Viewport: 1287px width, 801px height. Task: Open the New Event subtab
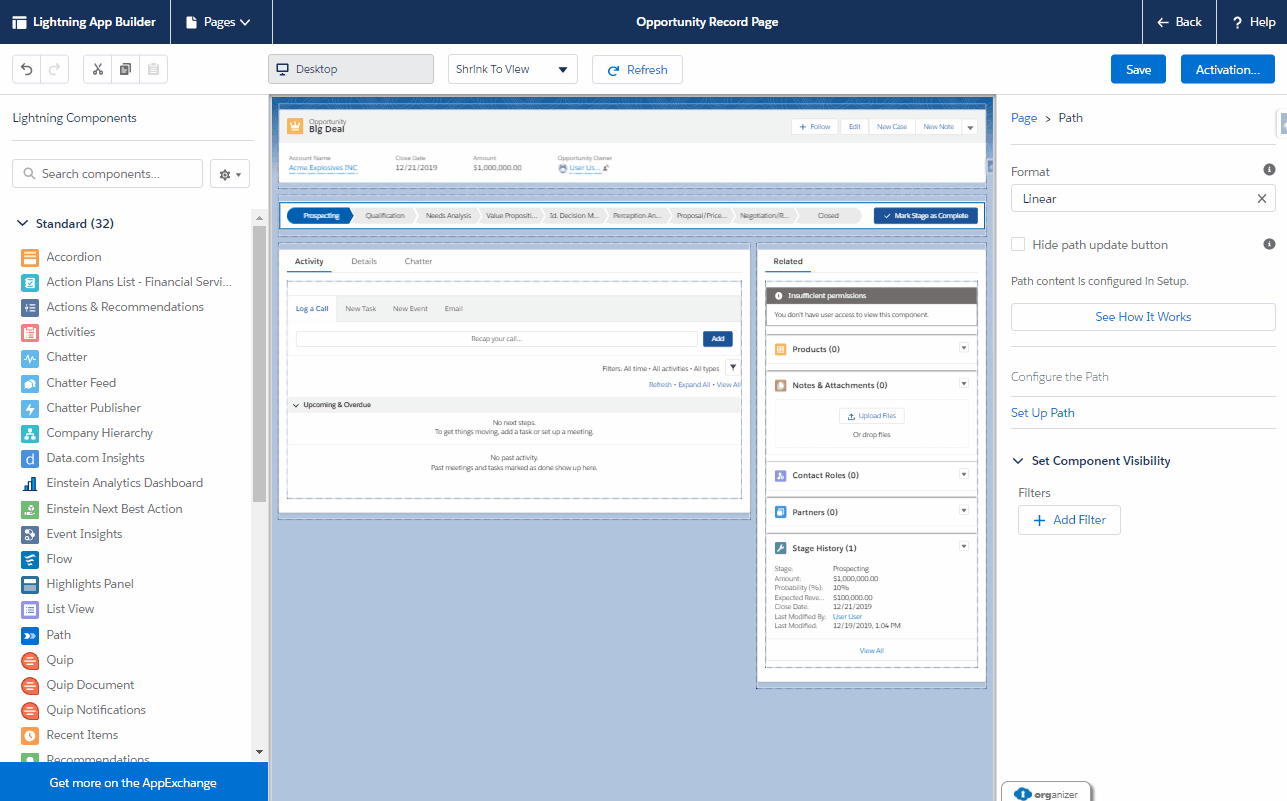click(410, 309)
